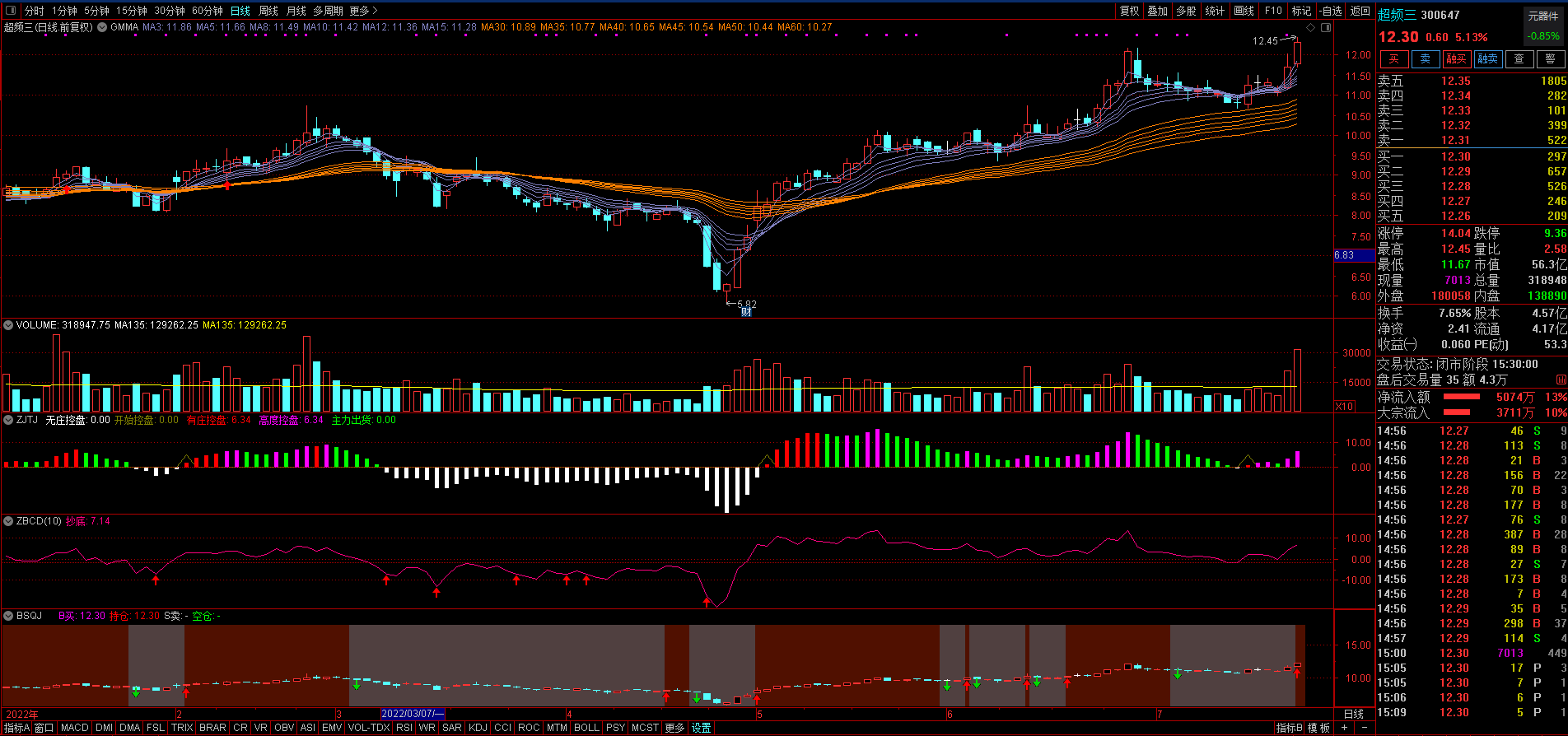
Task: Select the 月线 monthly period
Action: pyautogui.click(x=296, y=11)
